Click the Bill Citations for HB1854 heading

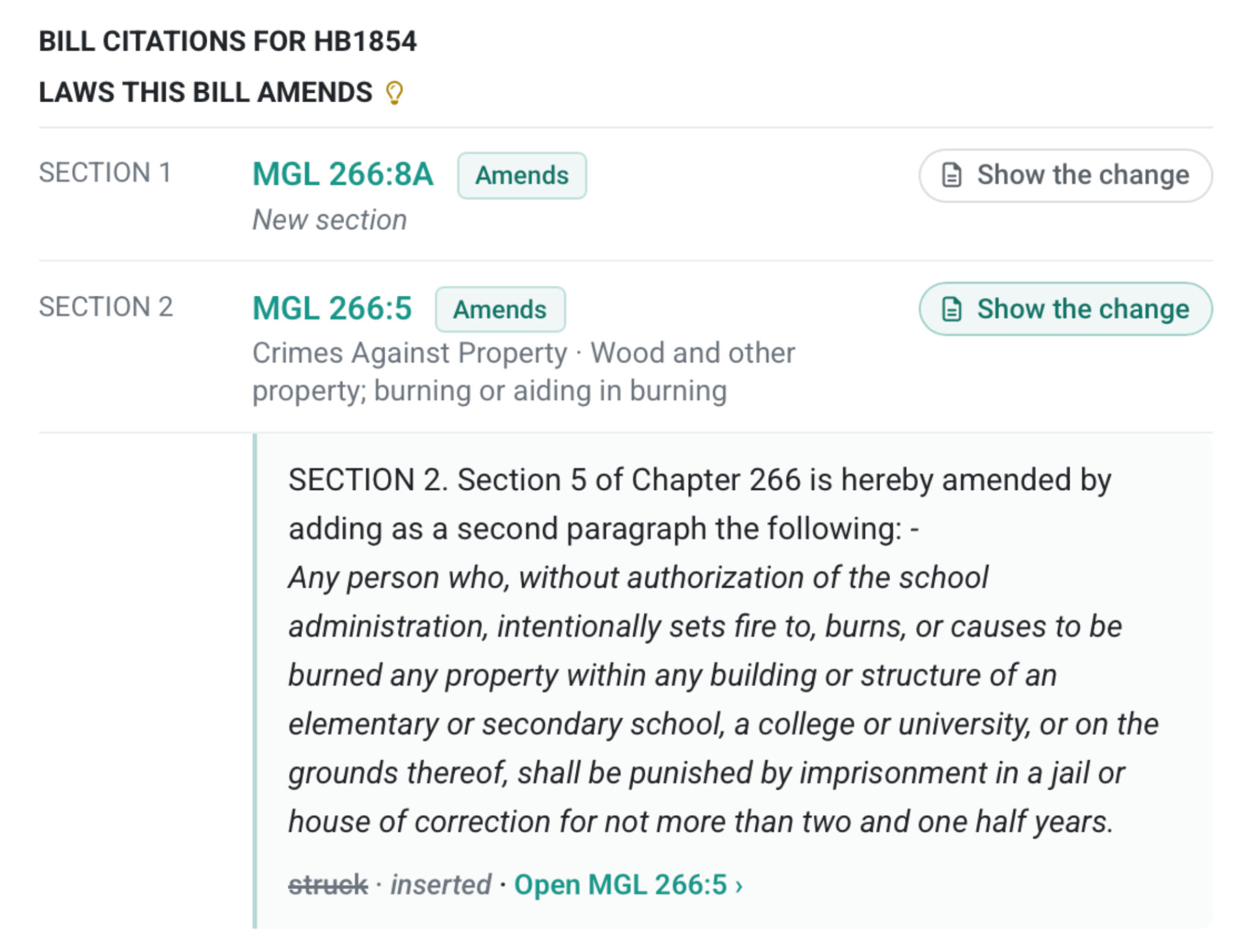pyautogui.click(x=227, y=42)
